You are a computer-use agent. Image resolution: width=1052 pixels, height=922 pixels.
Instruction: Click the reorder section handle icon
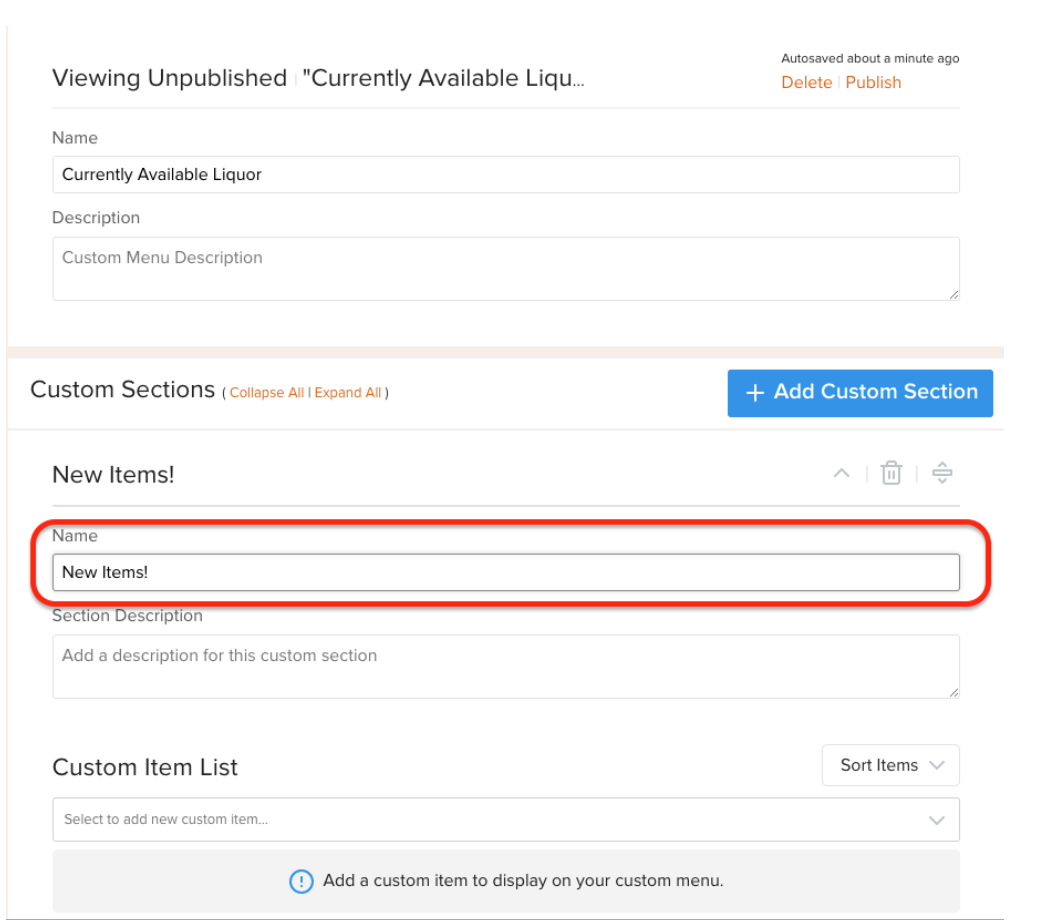[x=942, y=473]
